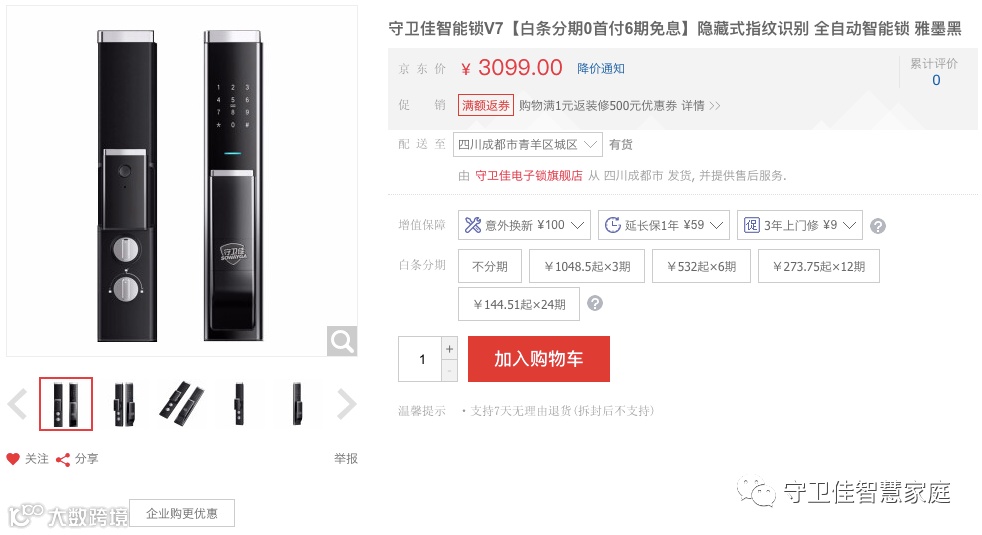982x535 pixels.
Task: Click the 降价通知 price alert link
Action: click(x=601, y=68)
